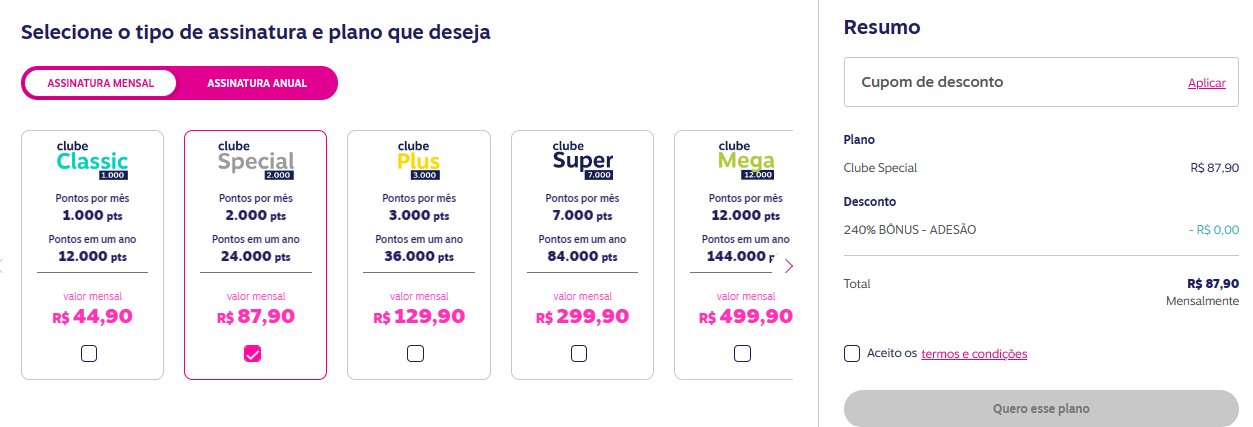Open the termos e condições link

(974, 354)
